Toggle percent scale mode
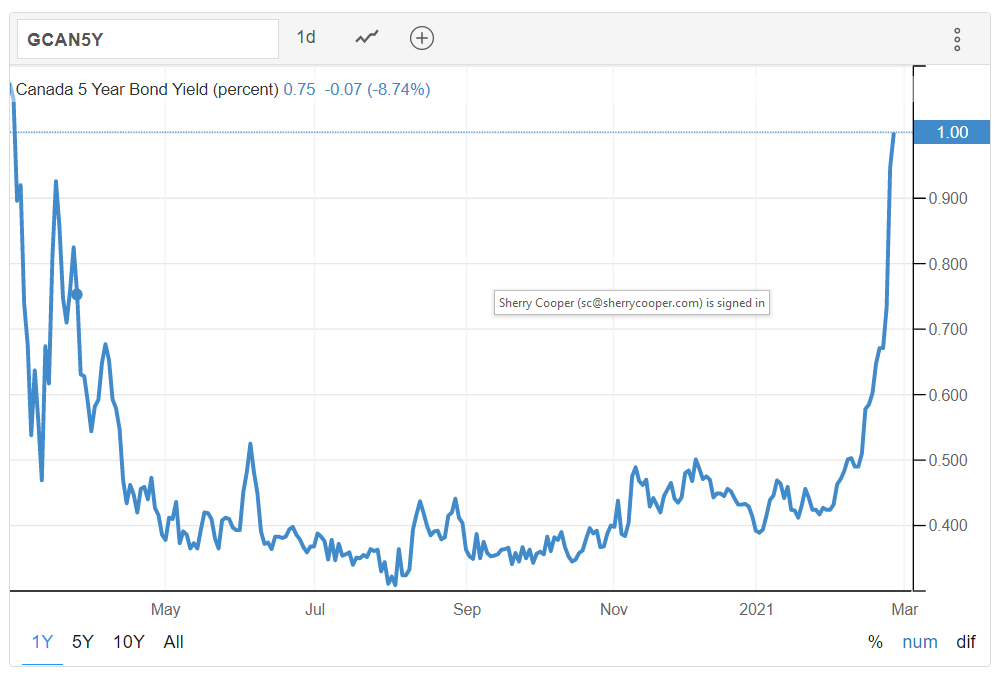997x675 pixels. [x=876, y=642]
